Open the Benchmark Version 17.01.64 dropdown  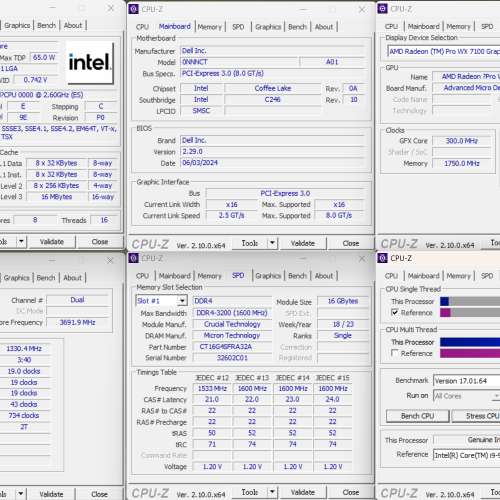click(x=466, y=381)
